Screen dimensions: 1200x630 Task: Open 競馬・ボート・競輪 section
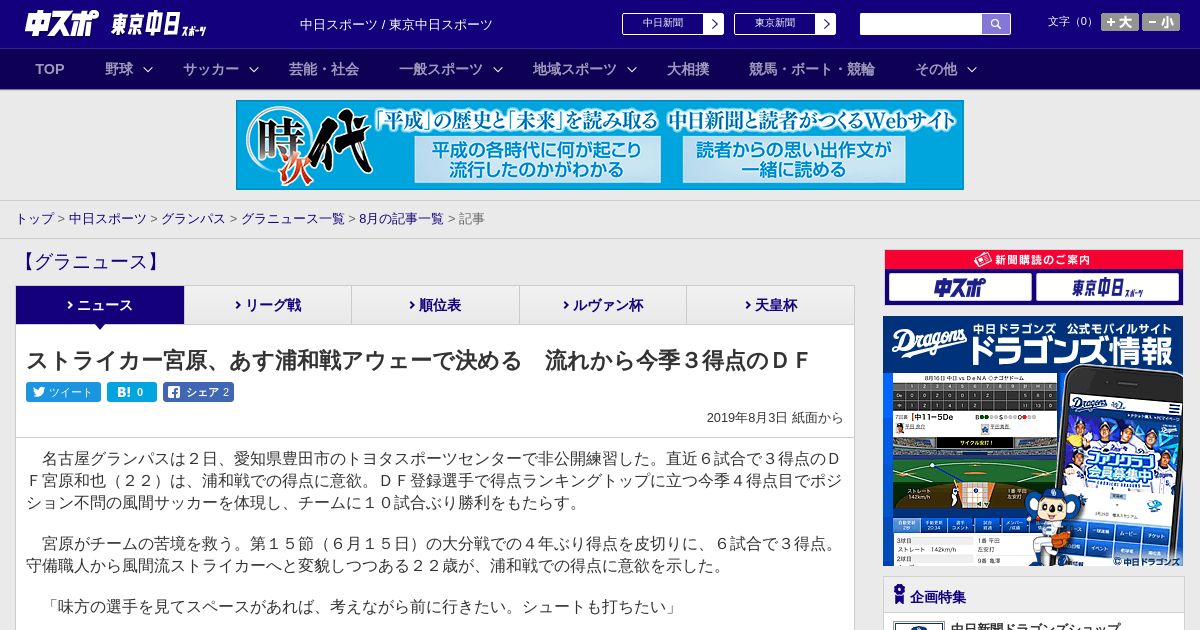pos(812,69)
